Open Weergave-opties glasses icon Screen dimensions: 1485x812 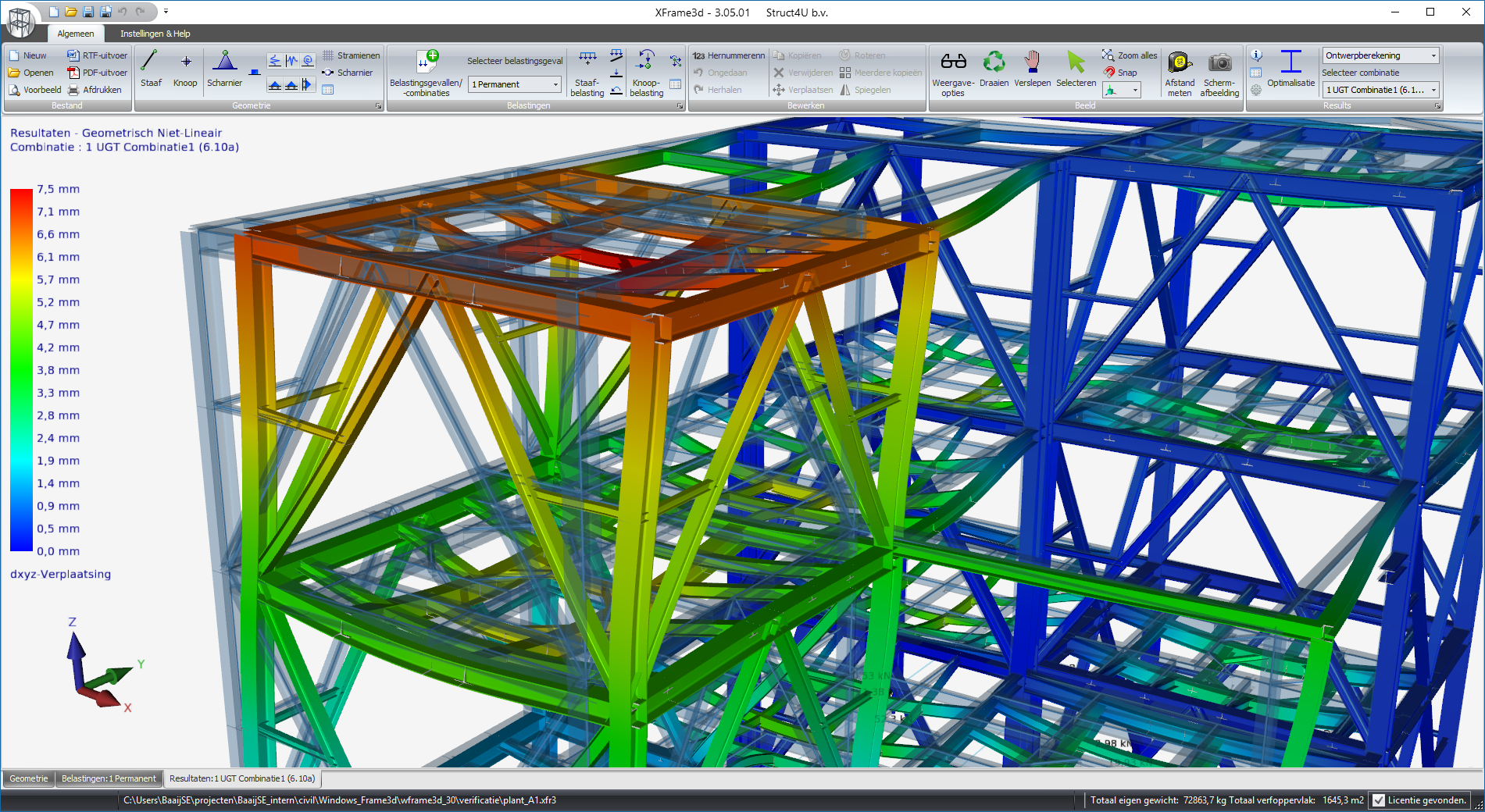953,69
